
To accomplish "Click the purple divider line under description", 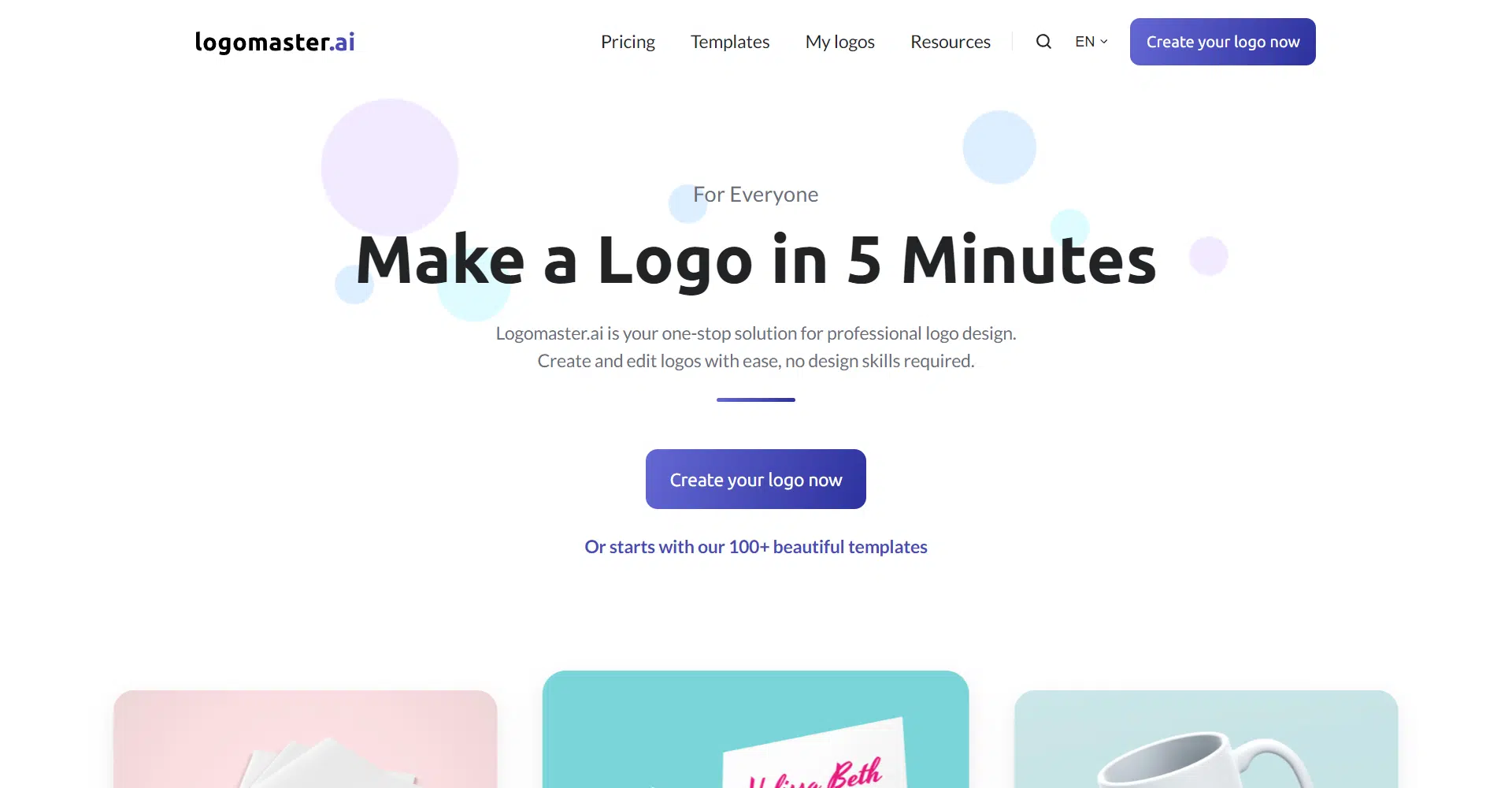I will 756,400.
